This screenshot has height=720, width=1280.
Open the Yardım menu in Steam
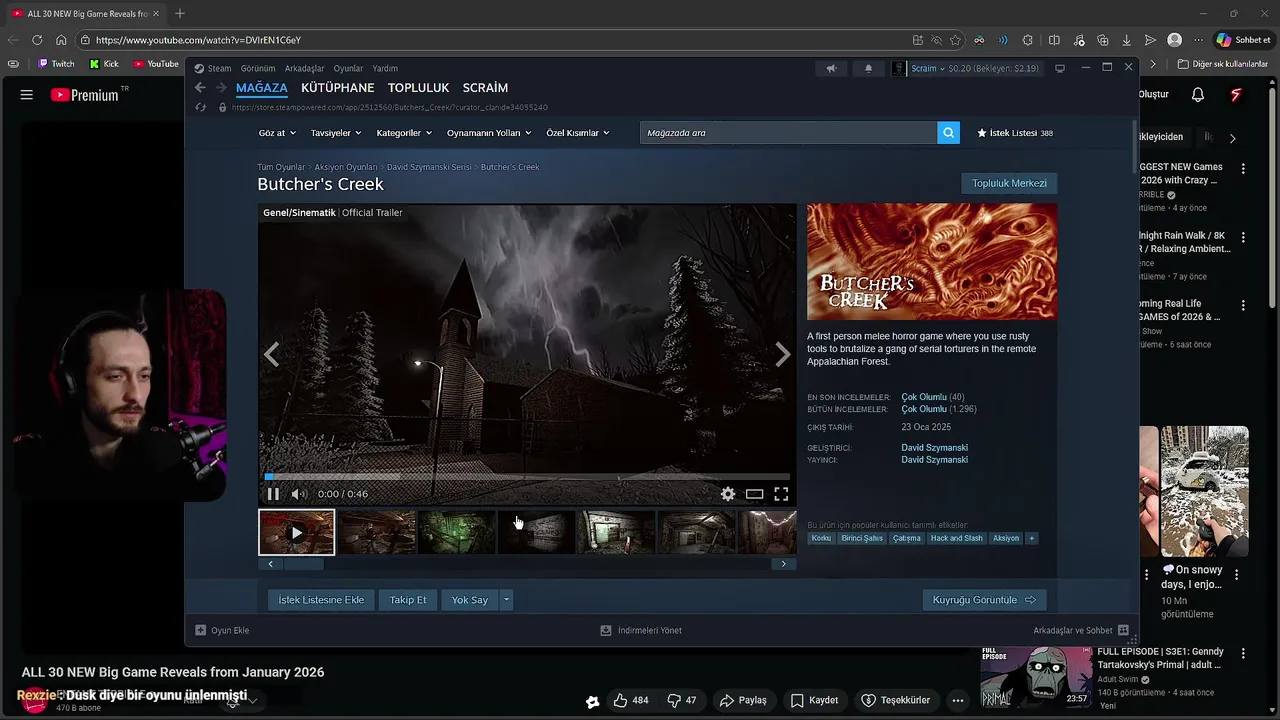385,69
